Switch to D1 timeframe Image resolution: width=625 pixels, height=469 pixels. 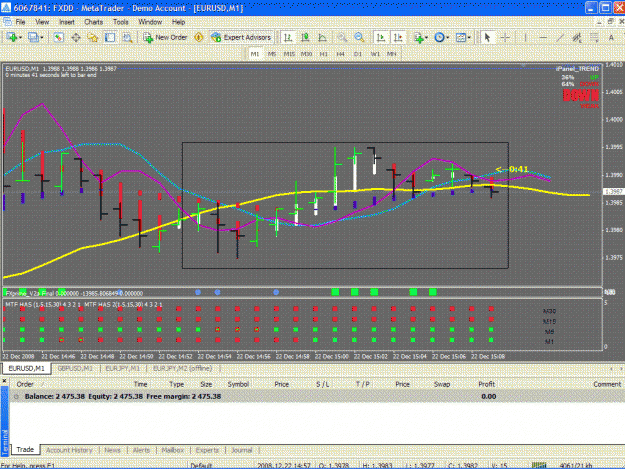(x=358, y=54)
